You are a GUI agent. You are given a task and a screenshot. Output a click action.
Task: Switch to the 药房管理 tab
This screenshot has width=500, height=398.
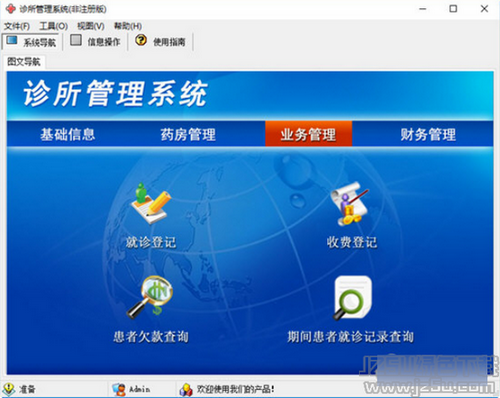188,135
